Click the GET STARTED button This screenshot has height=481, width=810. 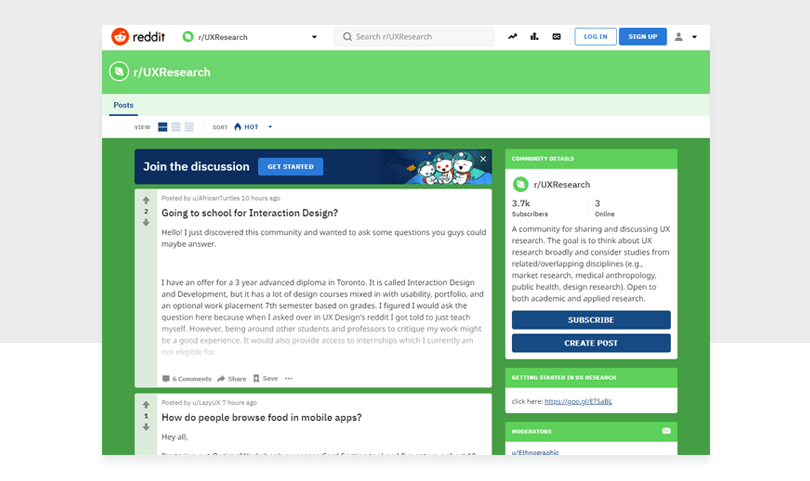click(290, 166)
